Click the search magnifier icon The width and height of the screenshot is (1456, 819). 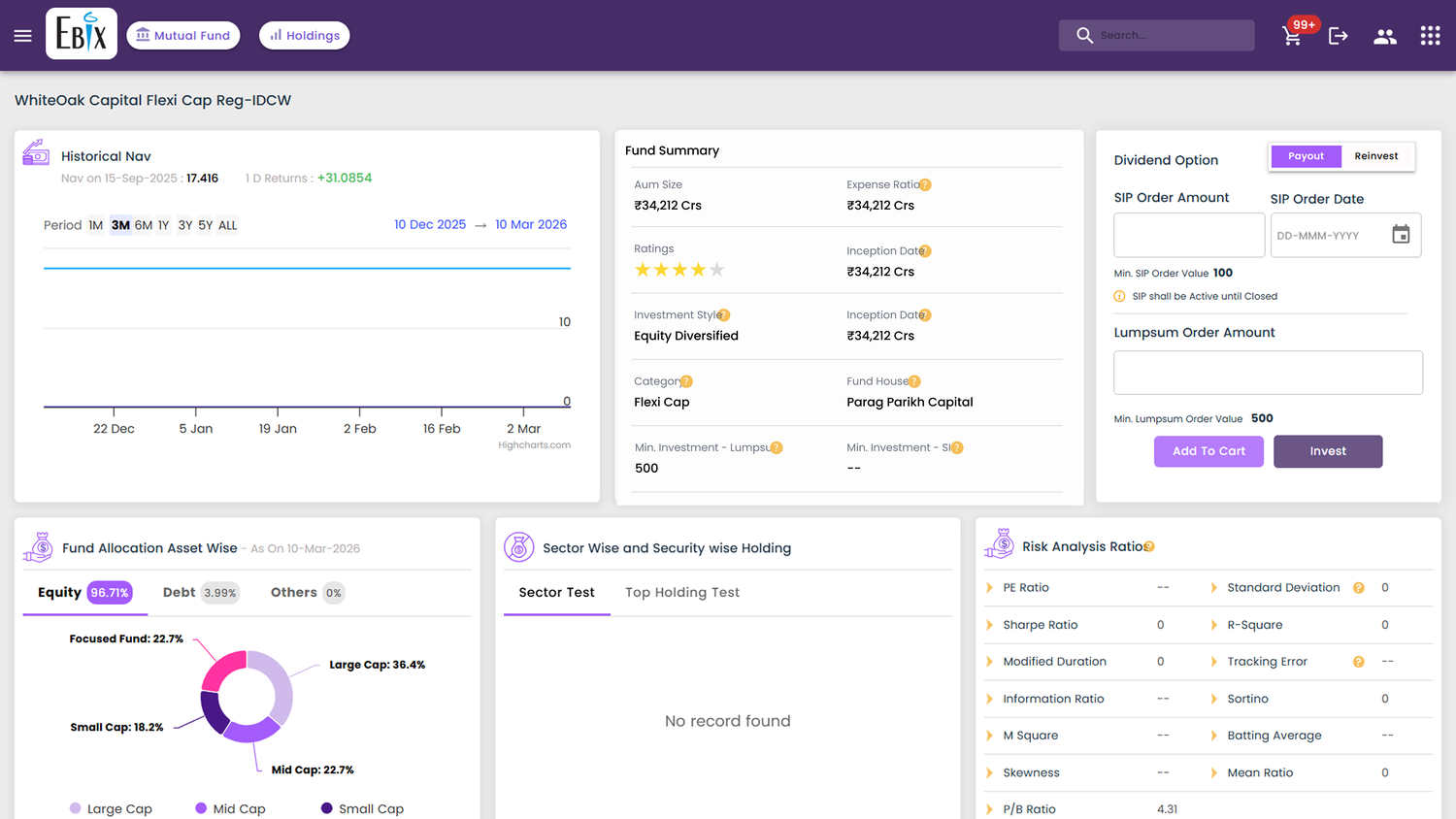pos(1084,36)
